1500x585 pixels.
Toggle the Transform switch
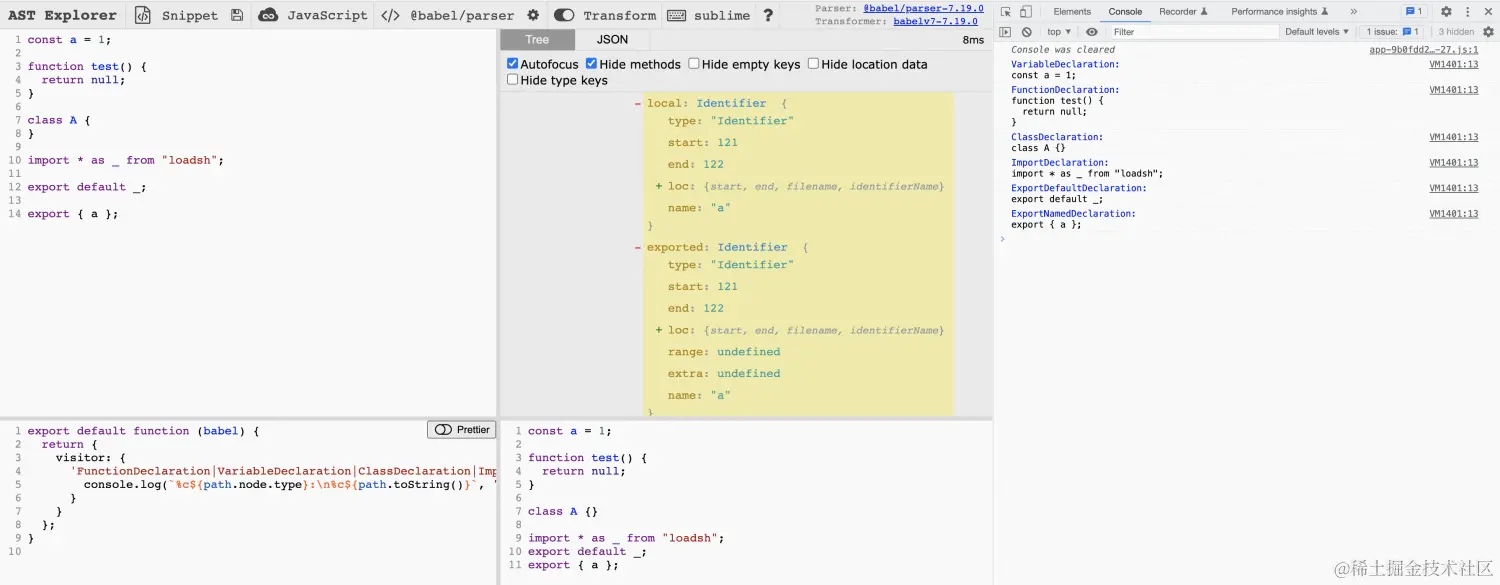pyautogui.click(x=564, y=15)
